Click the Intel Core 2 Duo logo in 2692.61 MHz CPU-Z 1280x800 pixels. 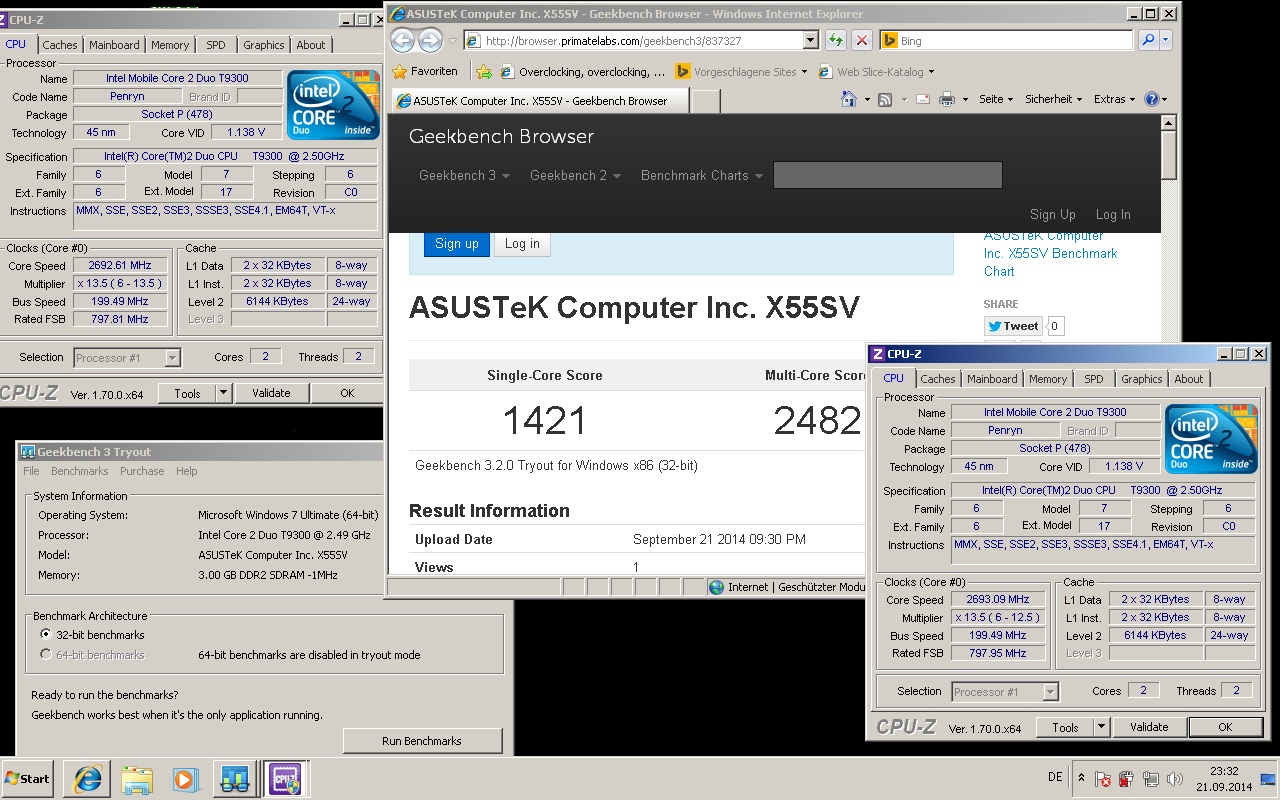333,105
